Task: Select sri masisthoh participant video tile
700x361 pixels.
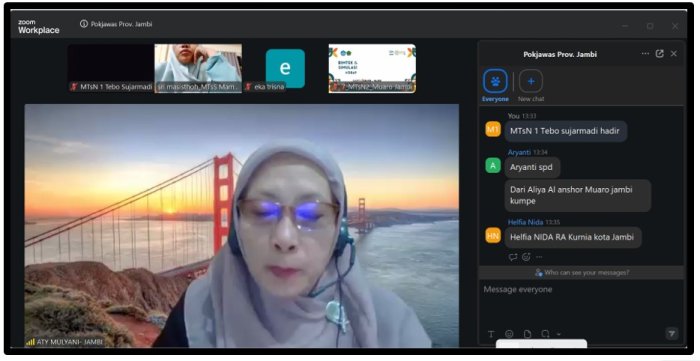Action: tap(198, 68)
